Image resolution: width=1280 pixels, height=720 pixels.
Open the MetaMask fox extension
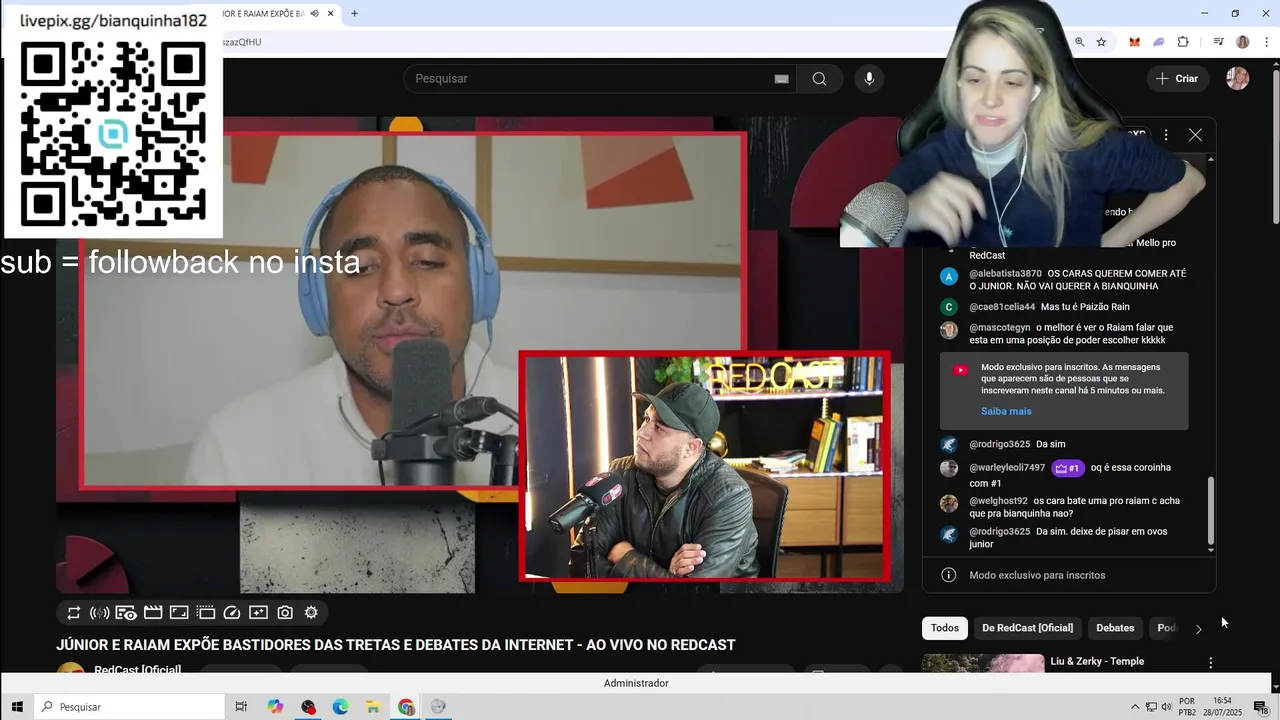pos(1134,42)
